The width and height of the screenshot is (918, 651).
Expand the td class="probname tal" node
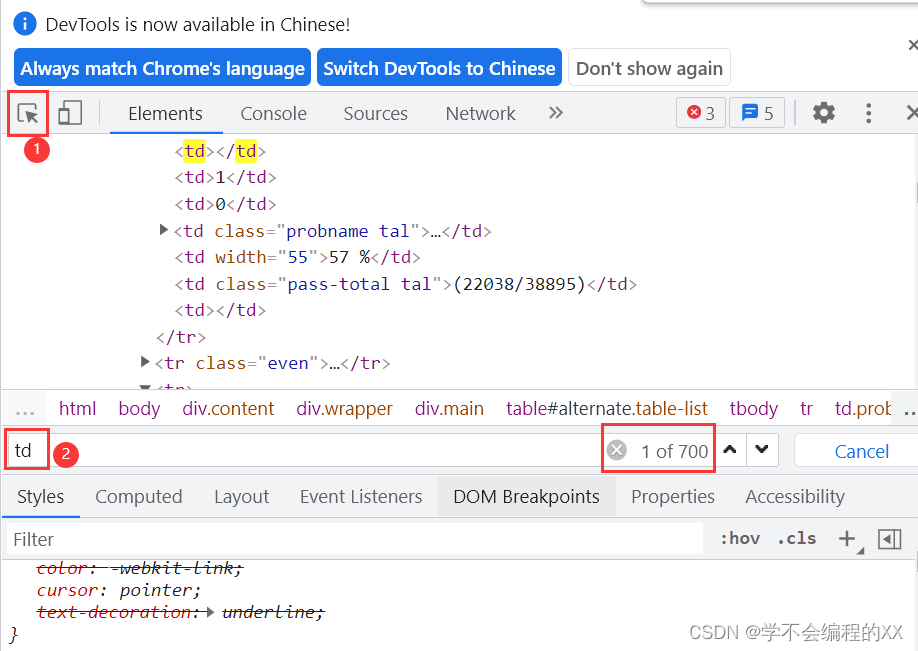coord(164,230)
